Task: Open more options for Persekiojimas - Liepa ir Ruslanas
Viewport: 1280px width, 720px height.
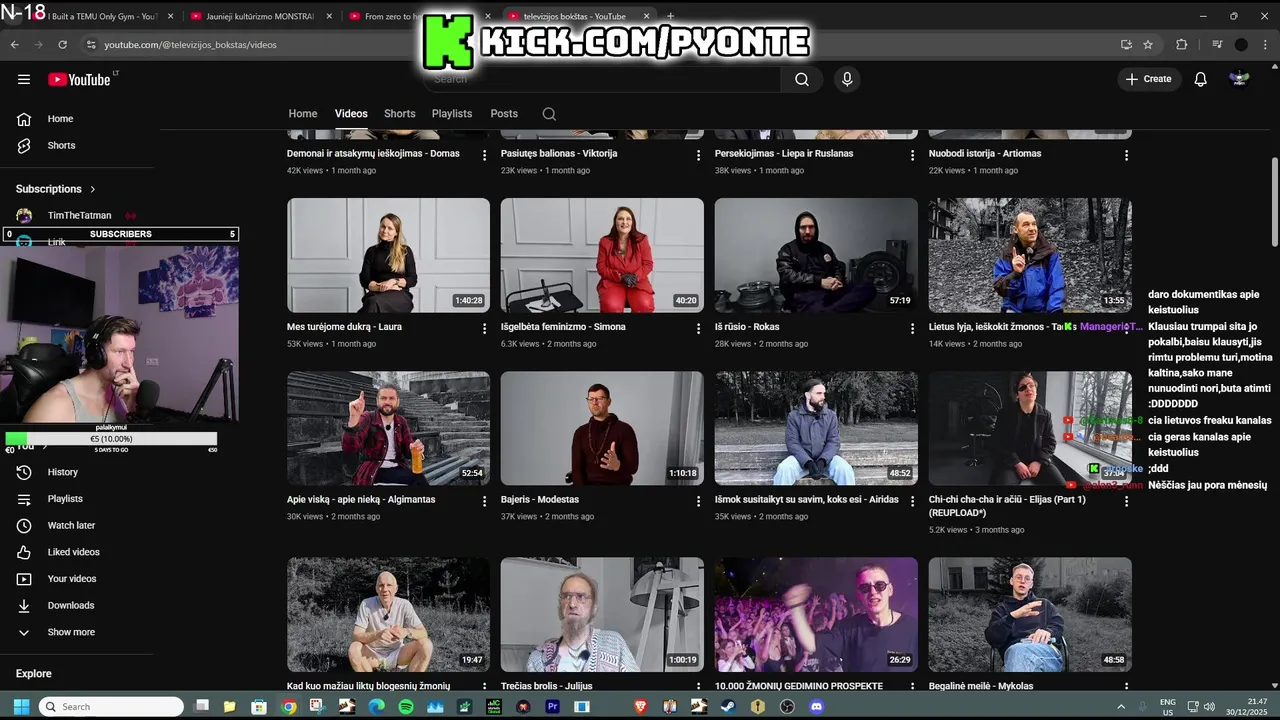Action: [x=912, y=155]
